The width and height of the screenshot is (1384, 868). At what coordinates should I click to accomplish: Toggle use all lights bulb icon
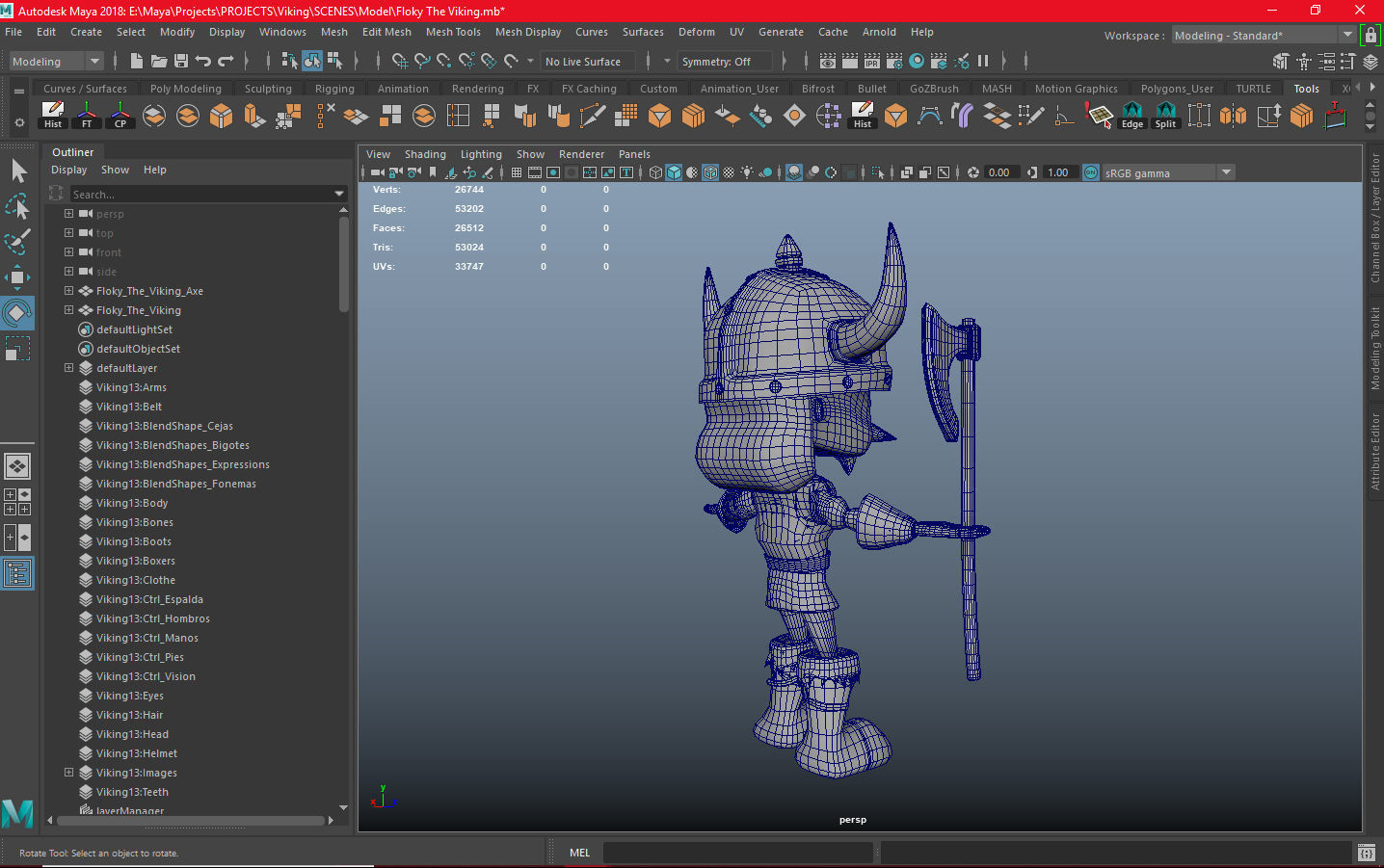(747, 172)
